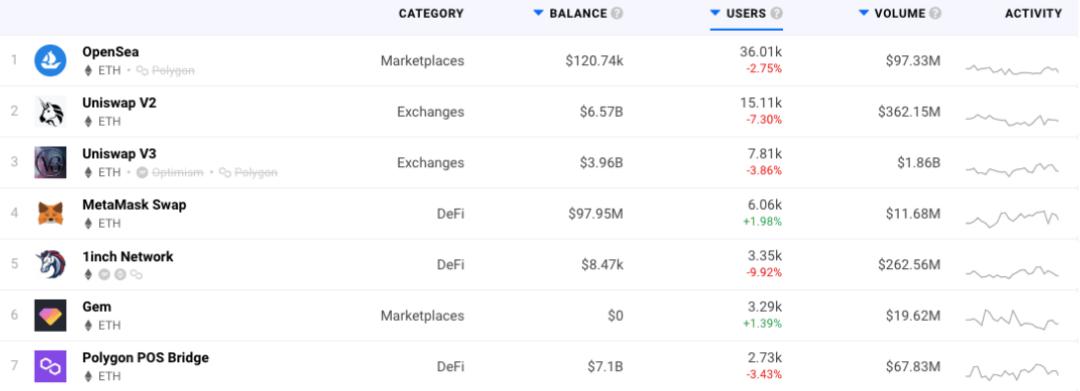The image size is (1080, 391).
Task: Show the Balance column help icon
Action: pyautogui.click(x=617, y=13)
